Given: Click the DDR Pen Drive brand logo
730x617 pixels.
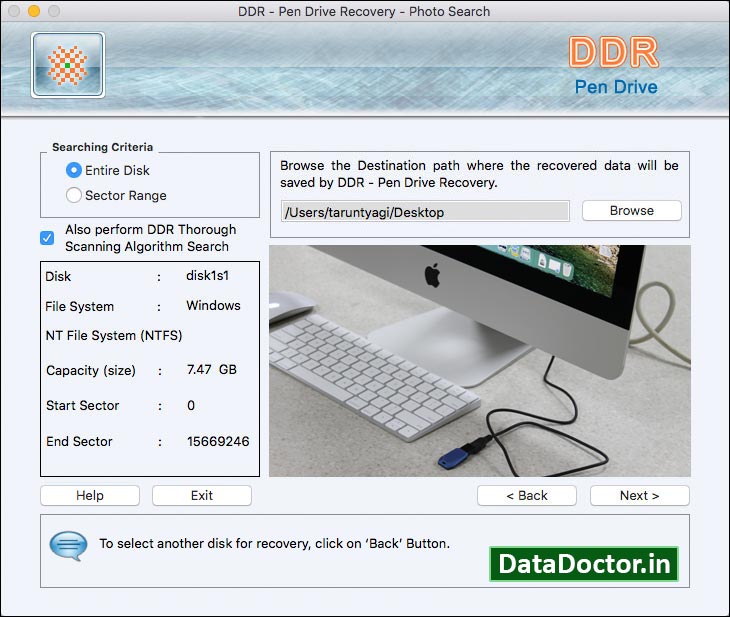Looking at the screenshot, I should [x=615, y=66].
